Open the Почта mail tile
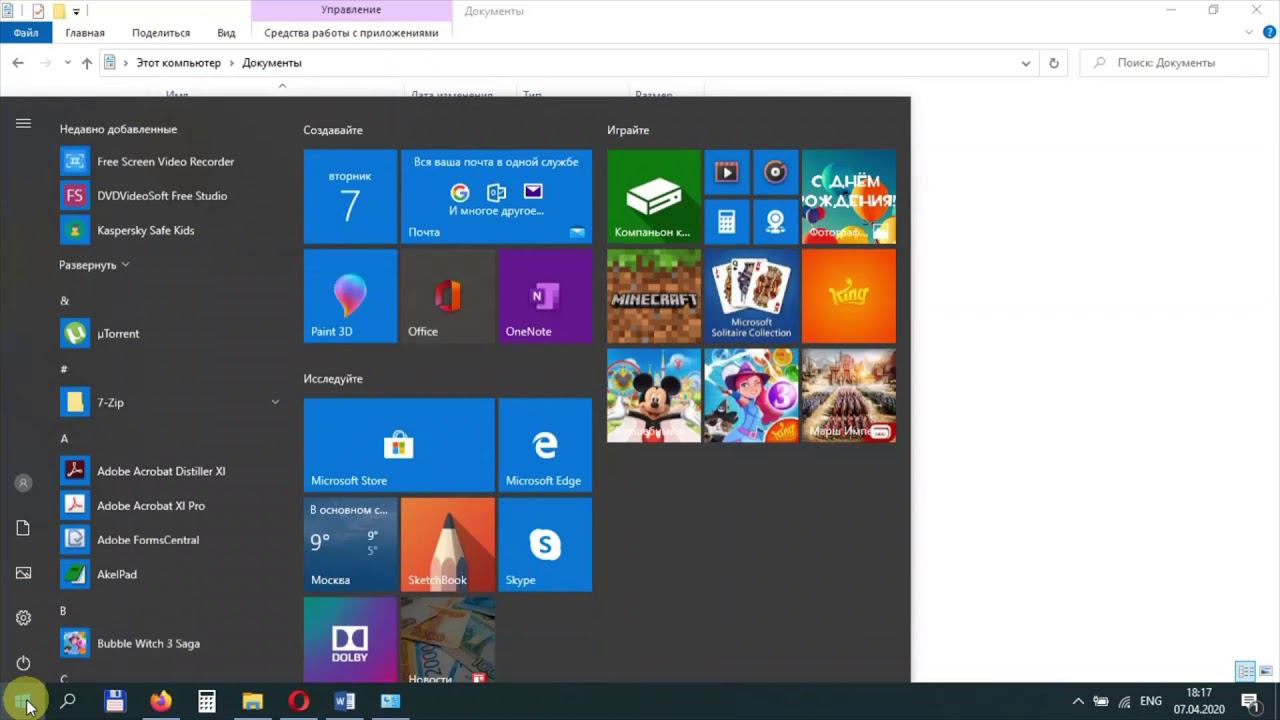This screenshot has width=1280, height=720. click(x=496, y=197)
